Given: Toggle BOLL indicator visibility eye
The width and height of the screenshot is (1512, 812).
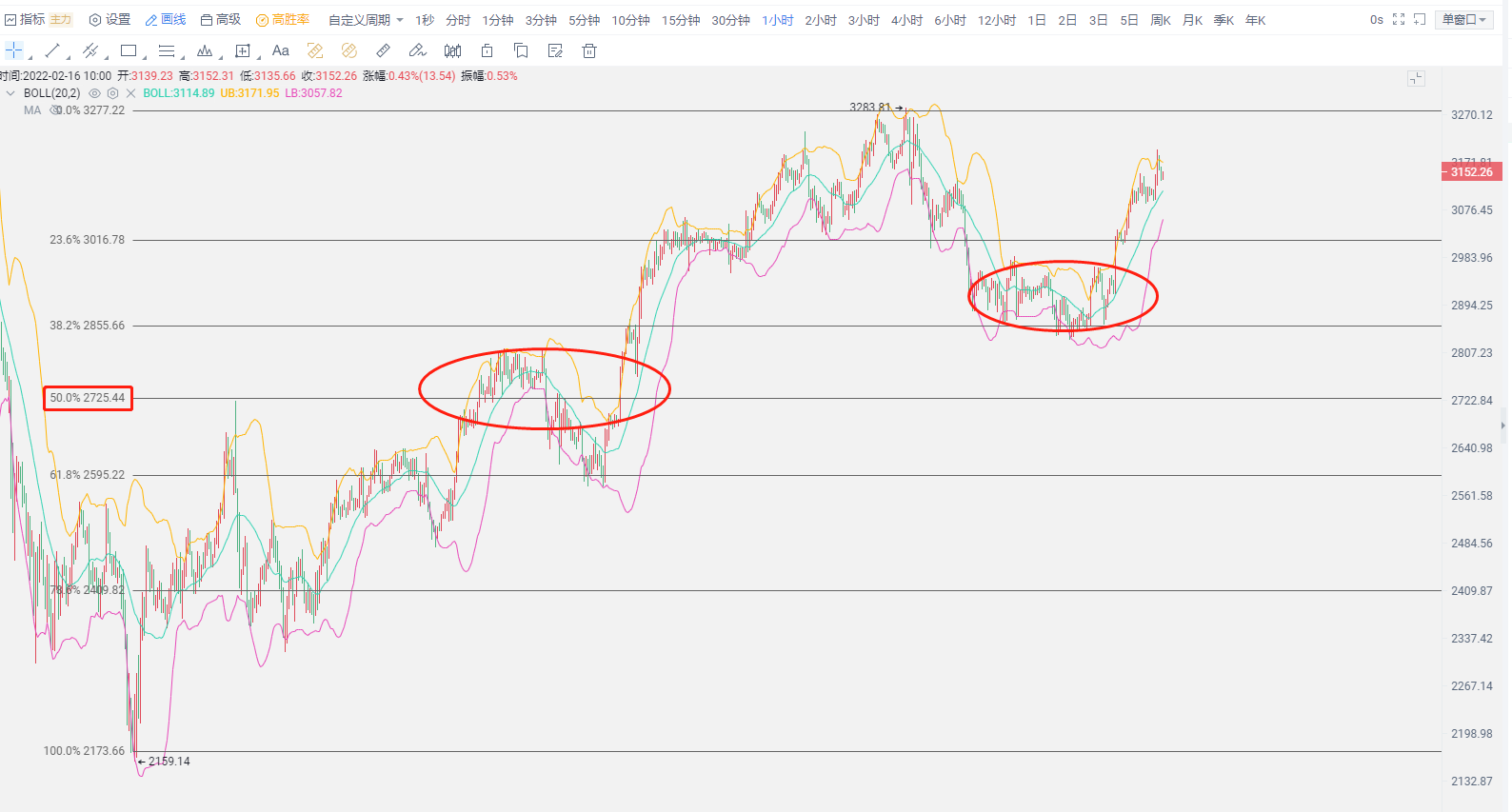Looking at the screenshot, I should pyautogui.click(x=94, y=93).
